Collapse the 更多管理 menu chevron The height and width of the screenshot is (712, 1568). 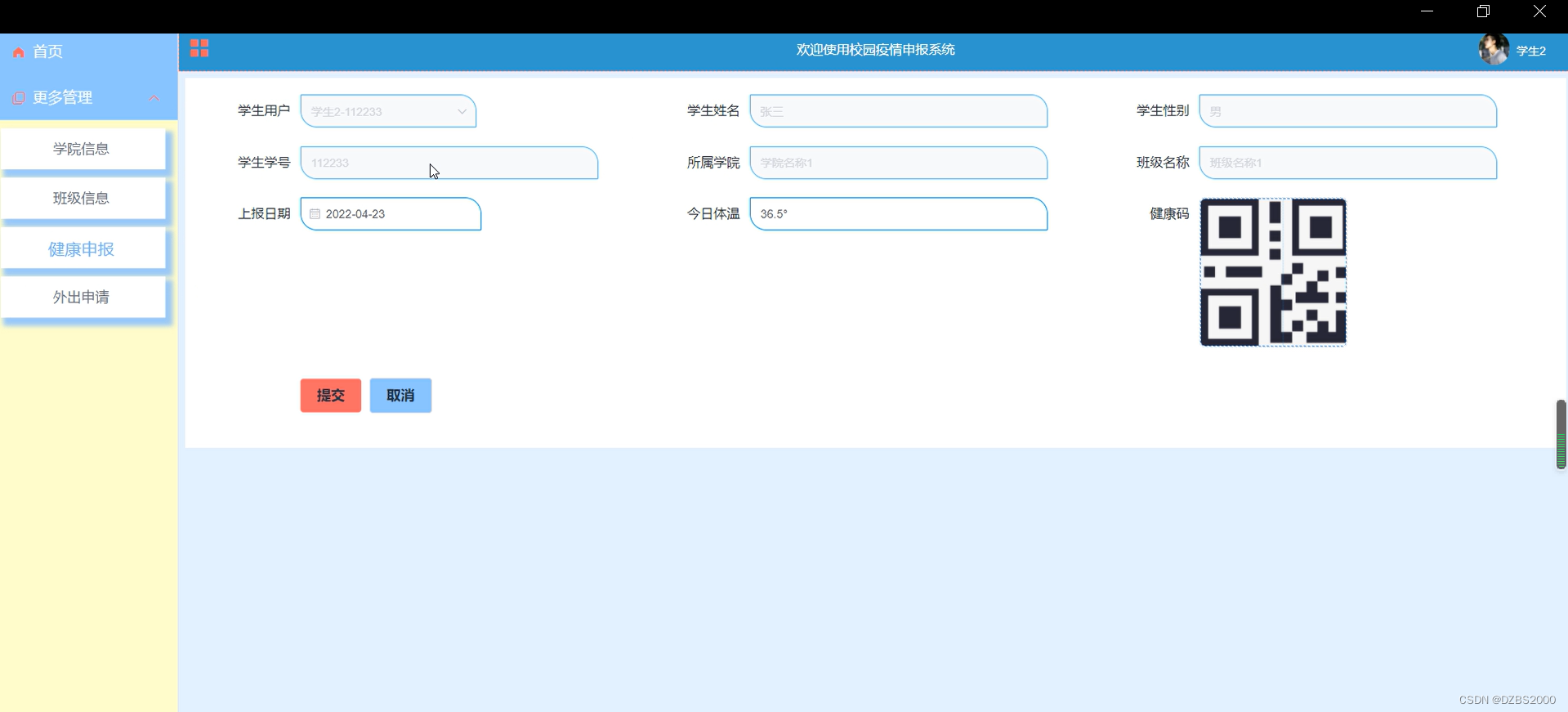tap(154, 98)
